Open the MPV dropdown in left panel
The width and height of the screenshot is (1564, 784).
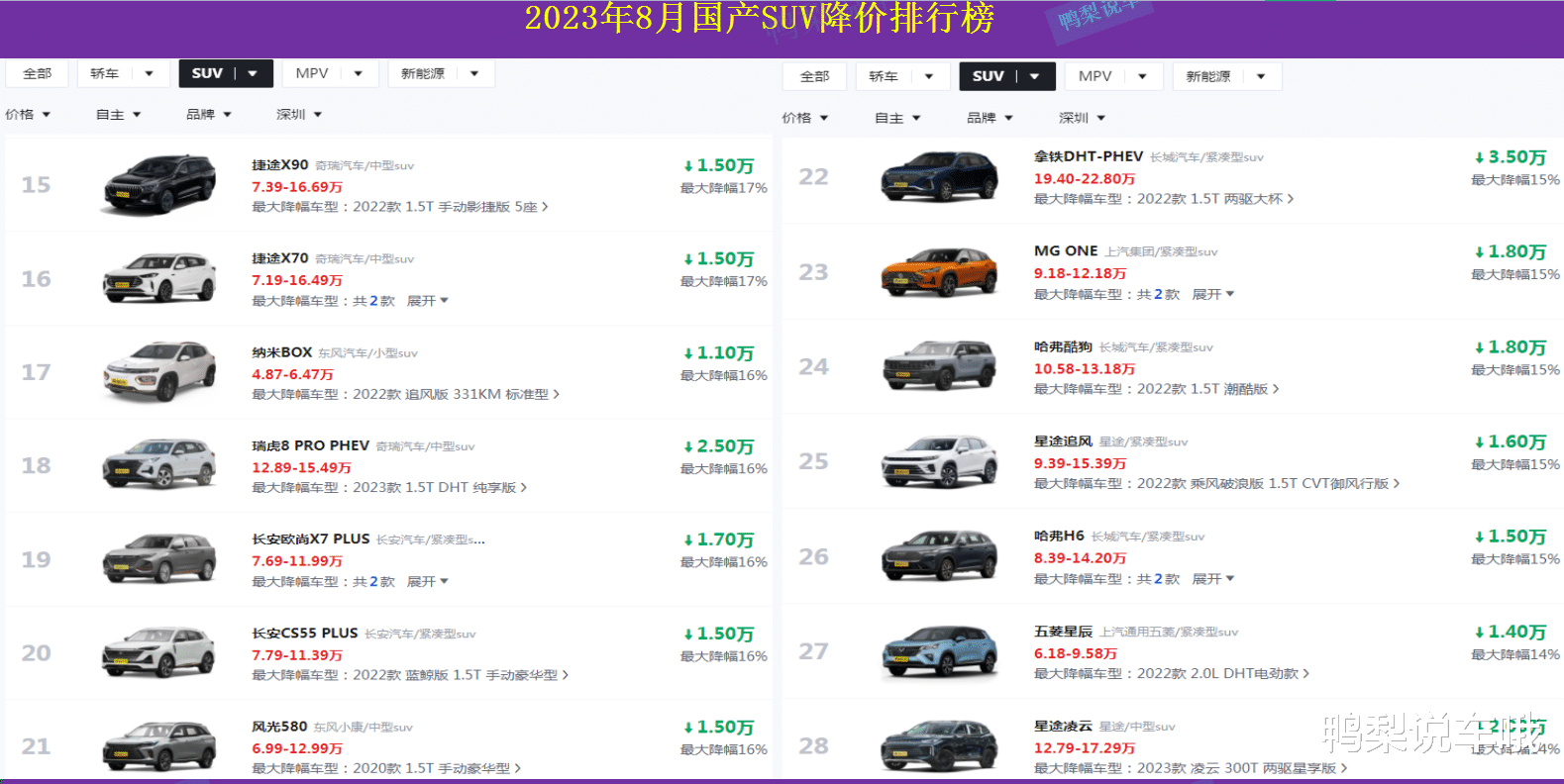330,74
